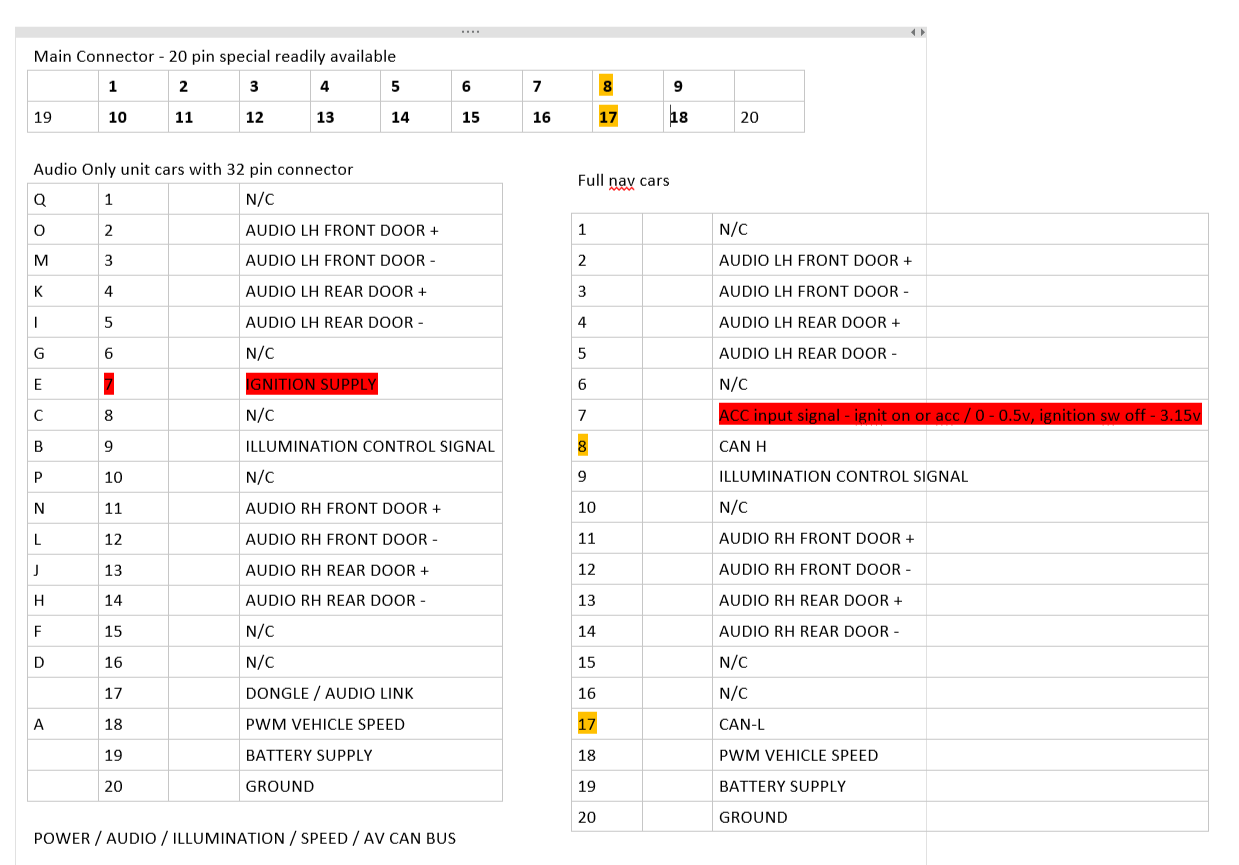Click the POWER / AUDIO / ILLUMINATION footer line

244,838
